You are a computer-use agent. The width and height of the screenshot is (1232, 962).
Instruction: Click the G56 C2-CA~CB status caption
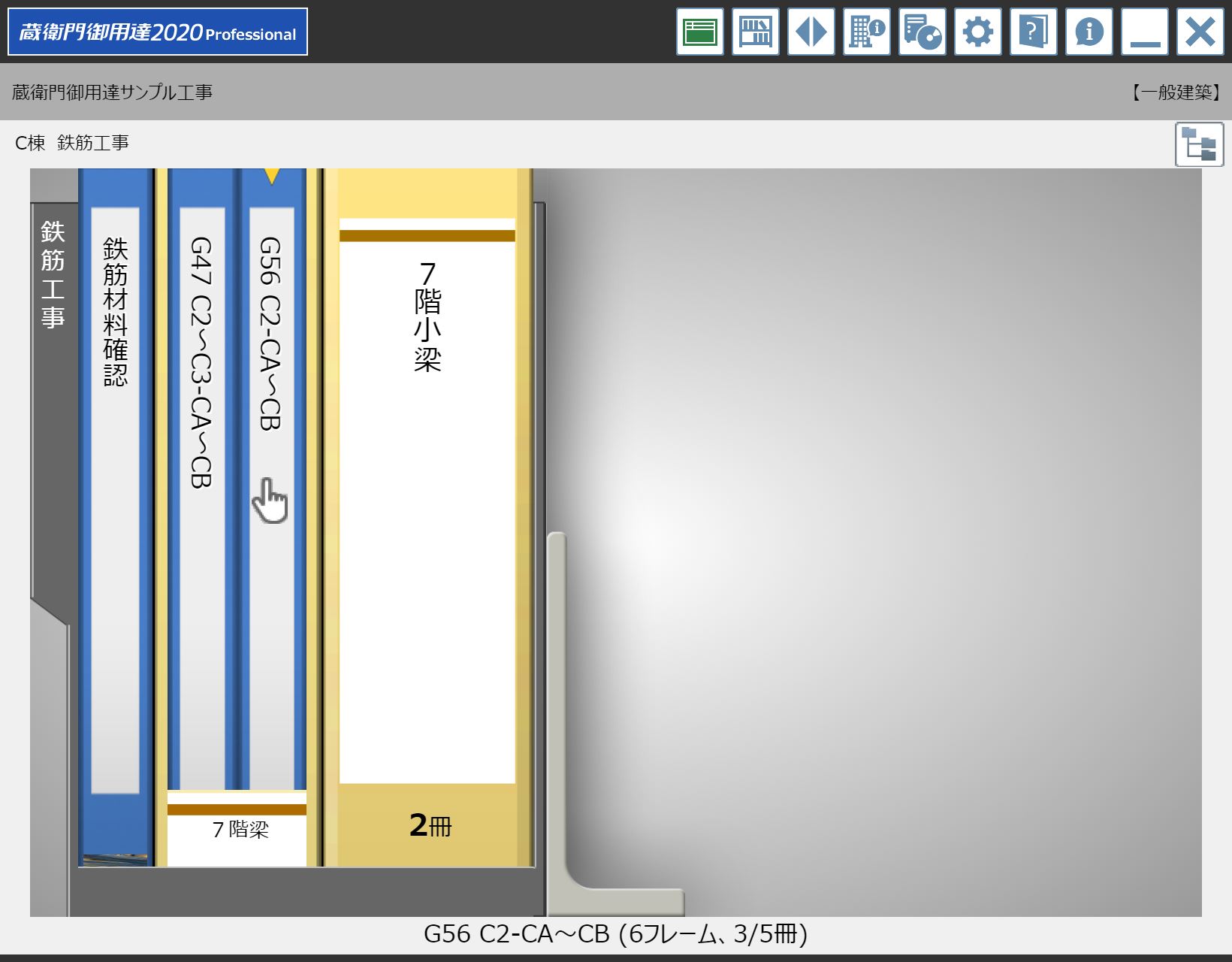point(616,934)
